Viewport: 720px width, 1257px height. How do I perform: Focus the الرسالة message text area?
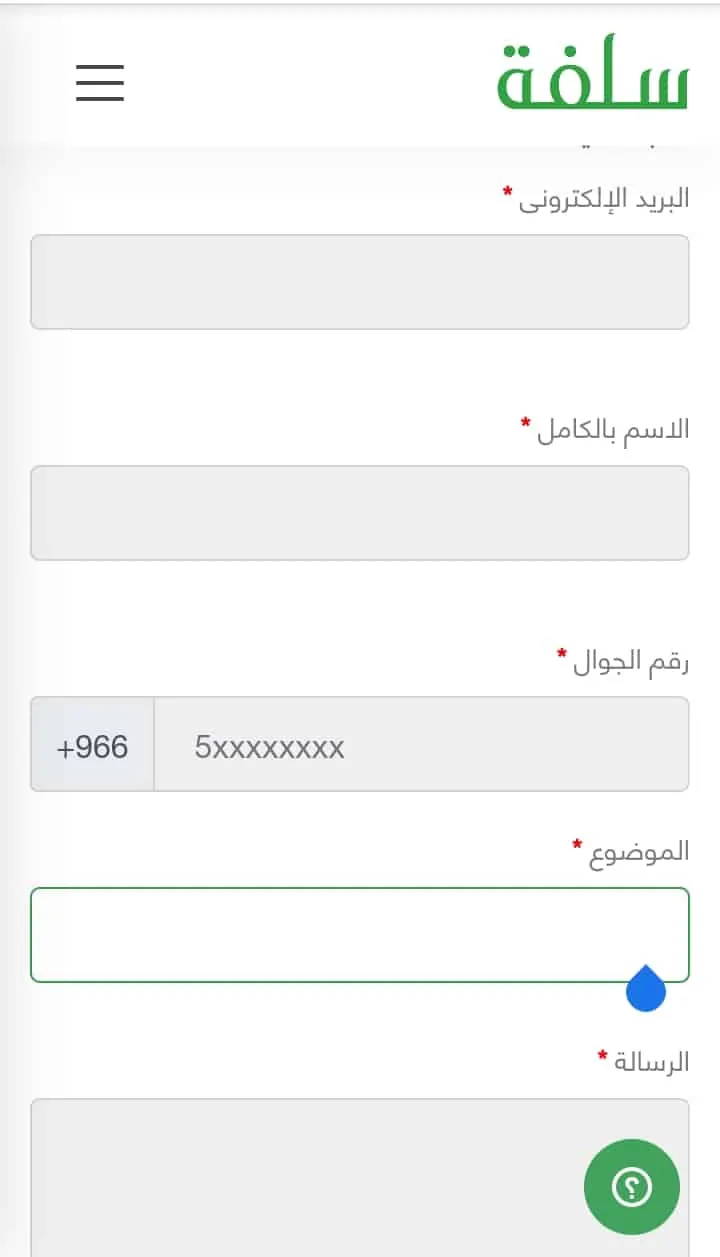point(360,1177)
